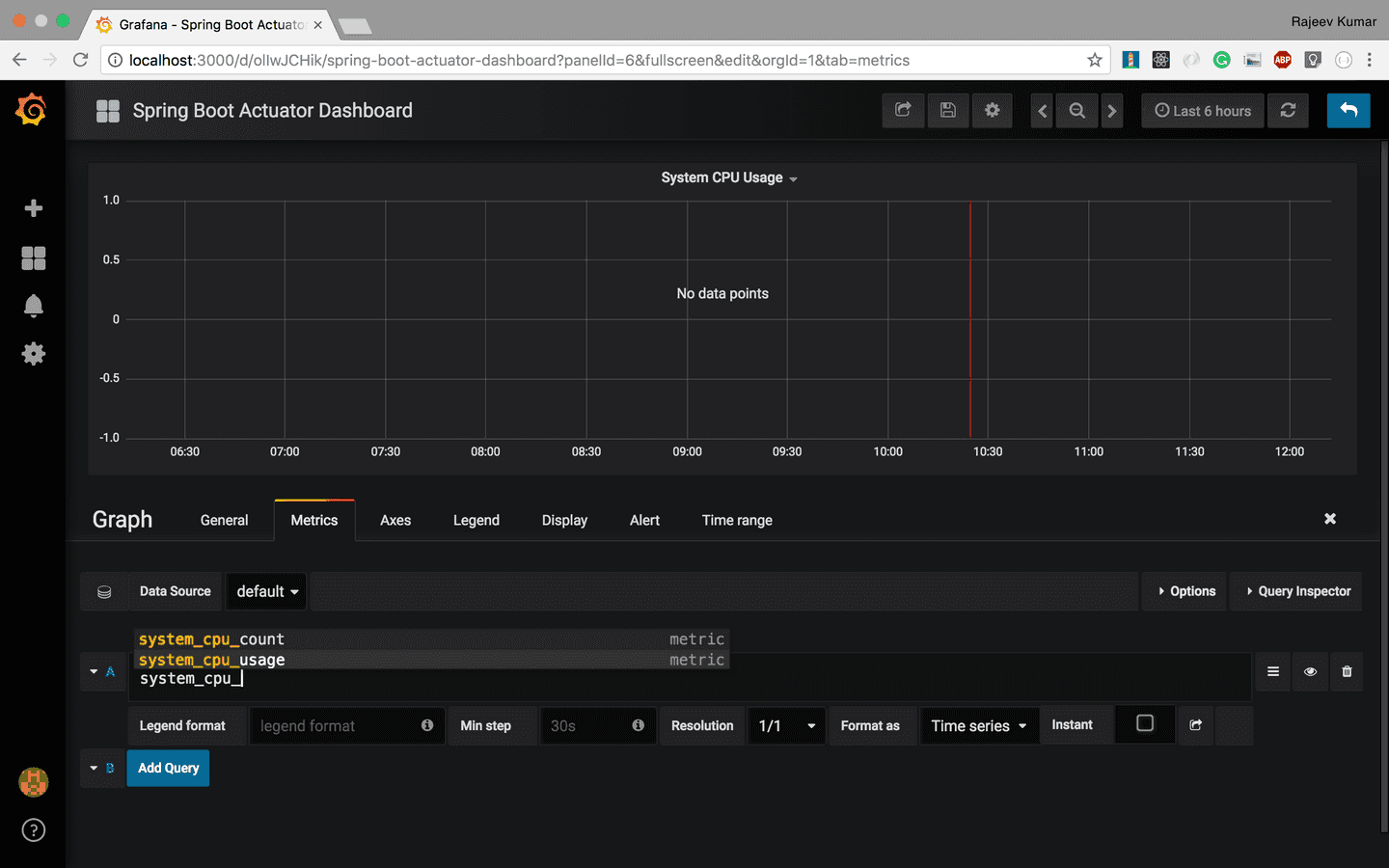
Task: Delete query A with trash icon
Action: pos(1347,671)
